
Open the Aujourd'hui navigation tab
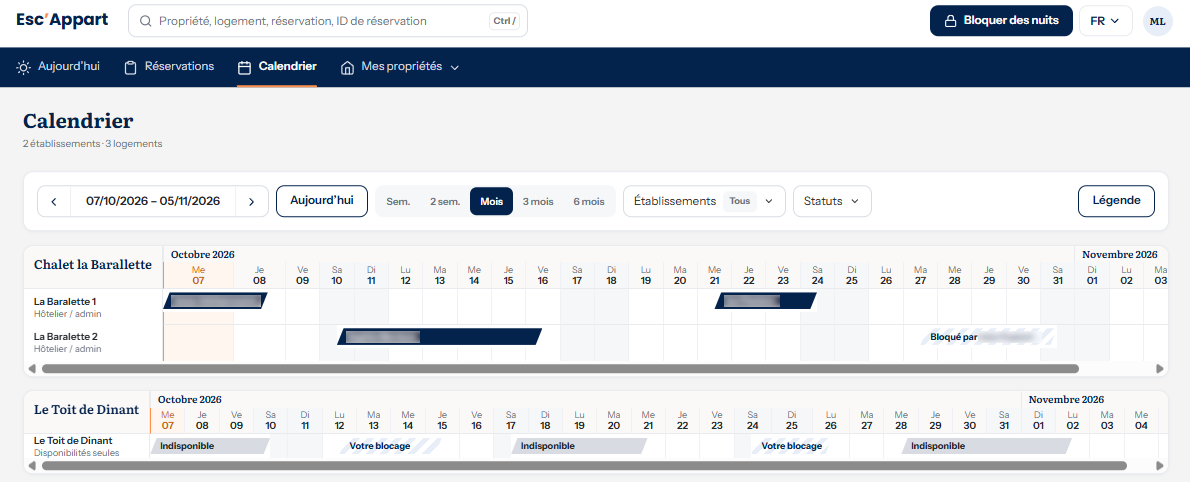click(x=58, y=67)
